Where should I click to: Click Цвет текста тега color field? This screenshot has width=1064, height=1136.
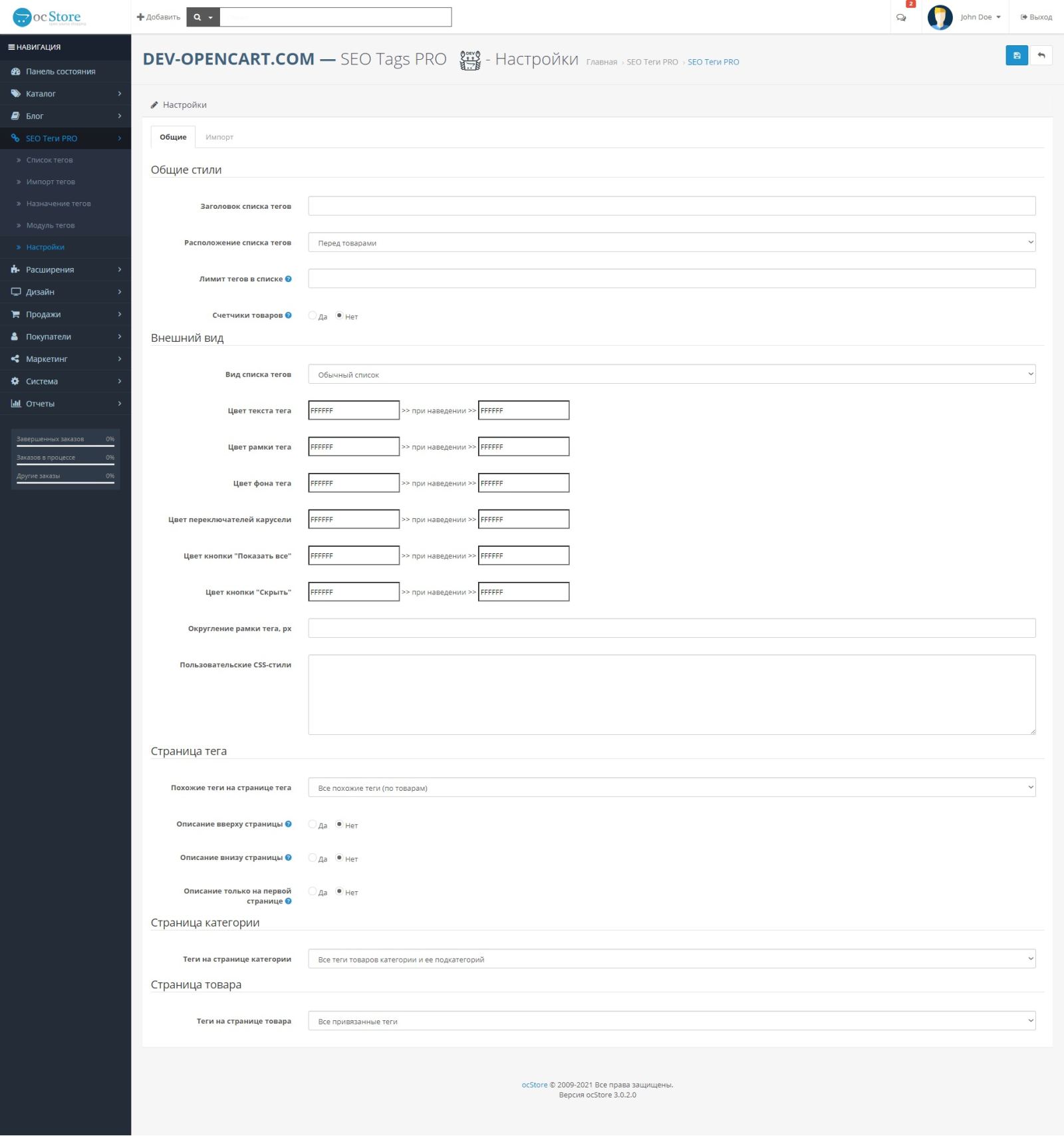pos(354,410)
